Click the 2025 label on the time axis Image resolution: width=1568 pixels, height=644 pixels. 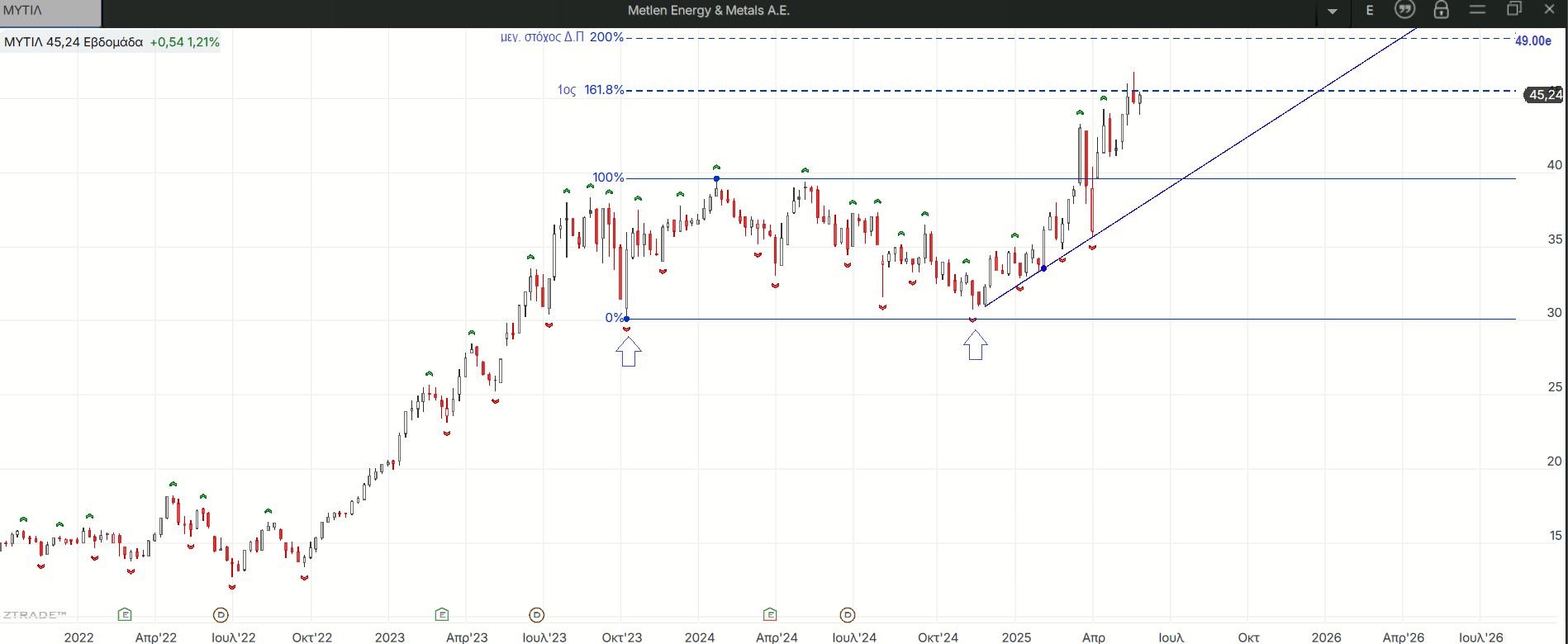pos(1017,637)
